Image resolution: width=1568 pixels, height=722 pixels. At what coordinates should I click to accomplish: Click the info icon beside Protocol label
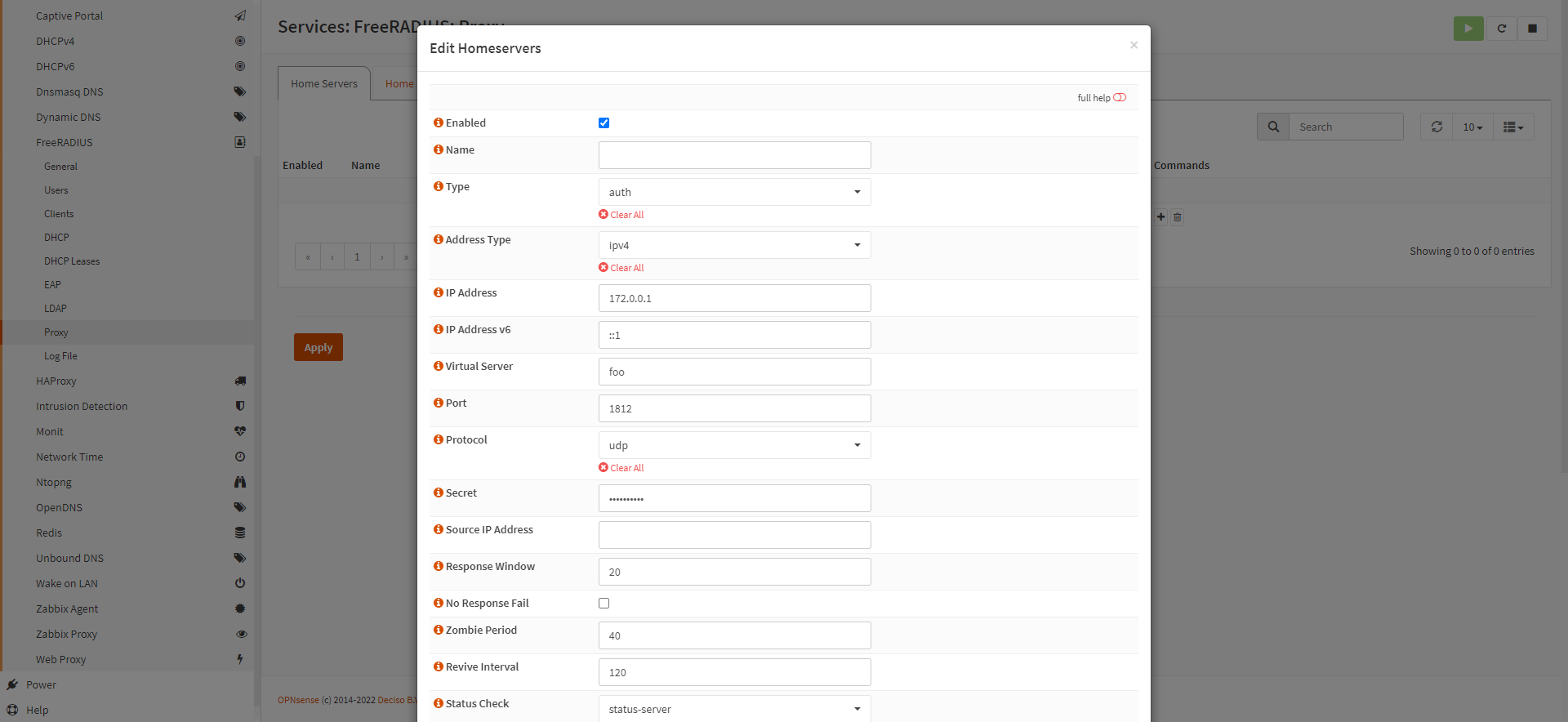439,439
